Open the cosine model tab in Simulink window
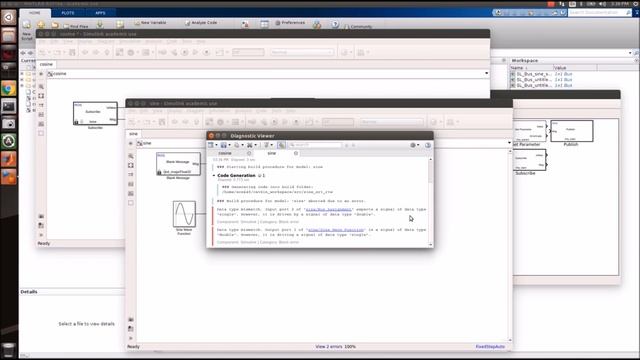640x360 pixels. pos(46,64)
